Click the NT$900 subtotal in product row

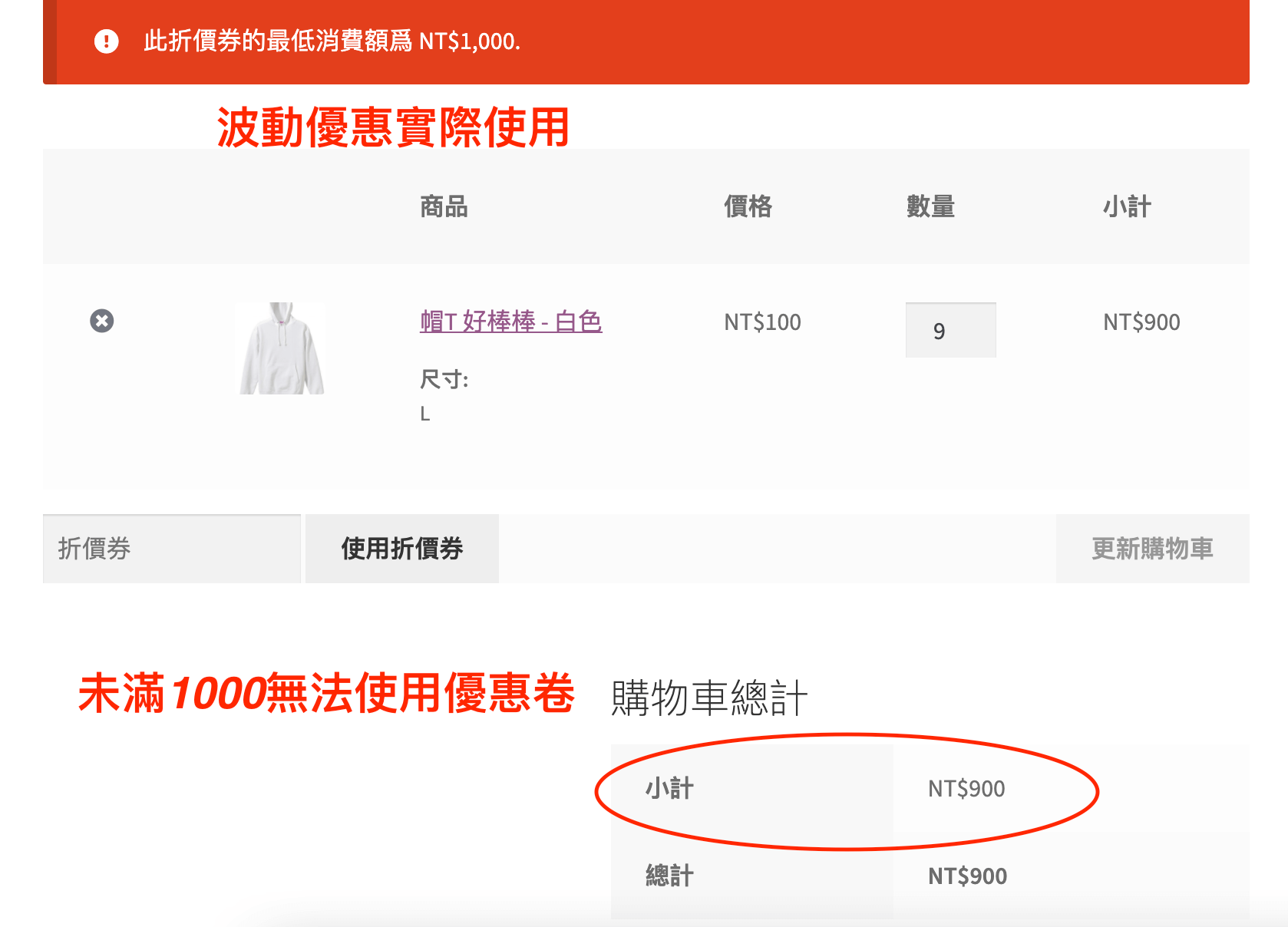point(1141,322)
